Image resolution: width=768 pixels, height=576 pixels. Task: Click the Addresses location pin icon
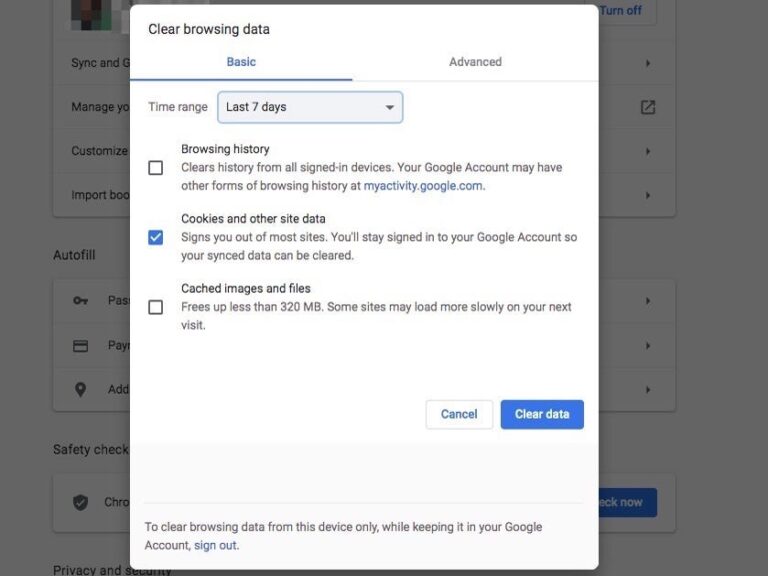tap(80, 390)
